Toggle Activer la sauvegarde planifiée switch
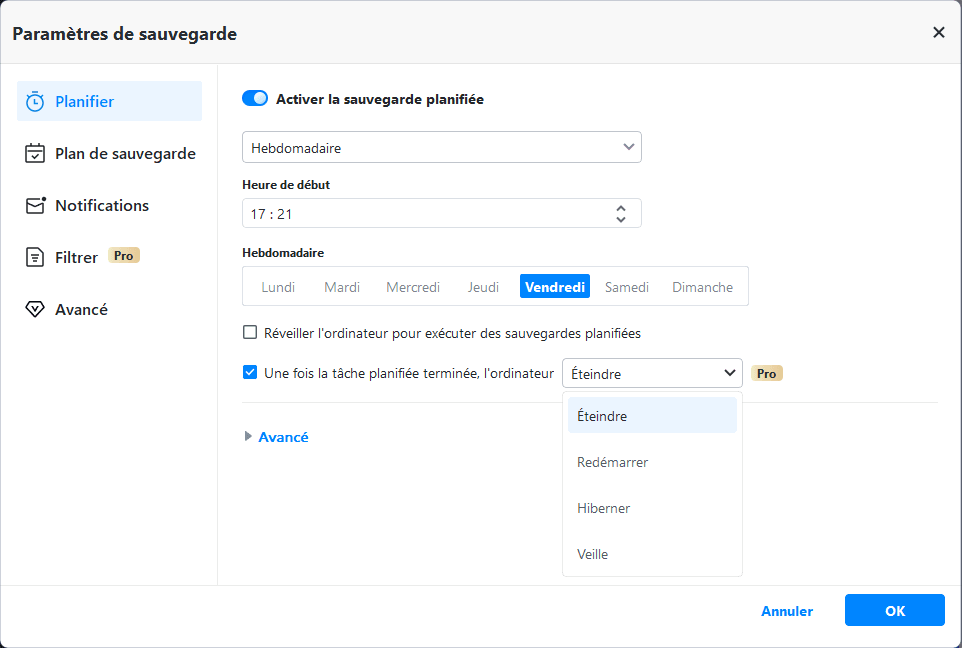 pyautogui.click(x=255, y=99)
